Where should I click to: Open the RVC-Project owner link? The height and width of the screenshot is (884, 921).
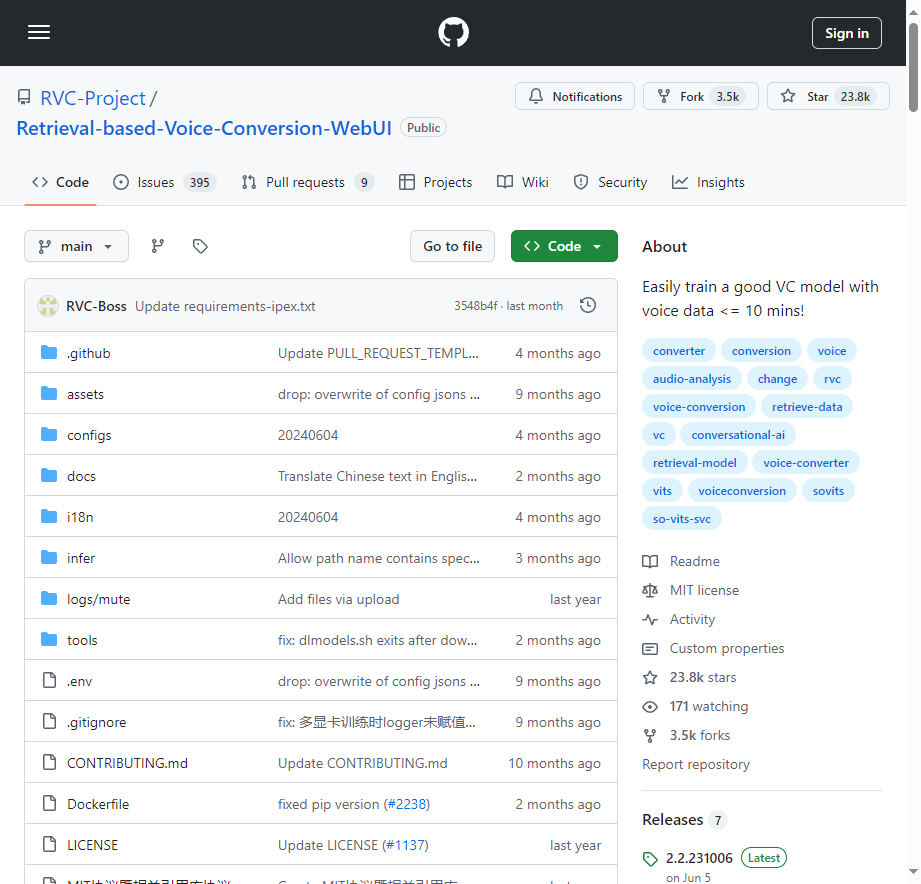(x=92, y=98)
